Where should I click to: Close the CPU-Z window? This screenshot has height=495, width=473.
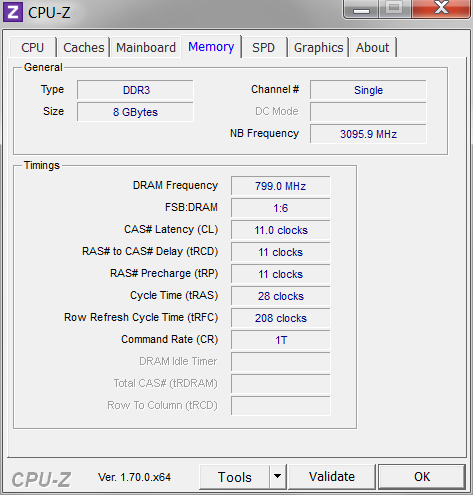tap(441, 8)
